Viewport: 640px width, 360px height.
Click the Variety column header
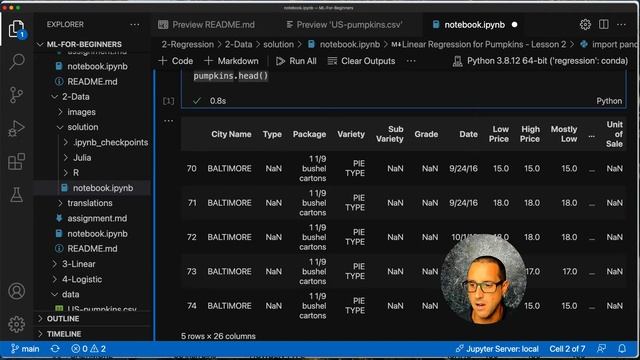point(351,134)
